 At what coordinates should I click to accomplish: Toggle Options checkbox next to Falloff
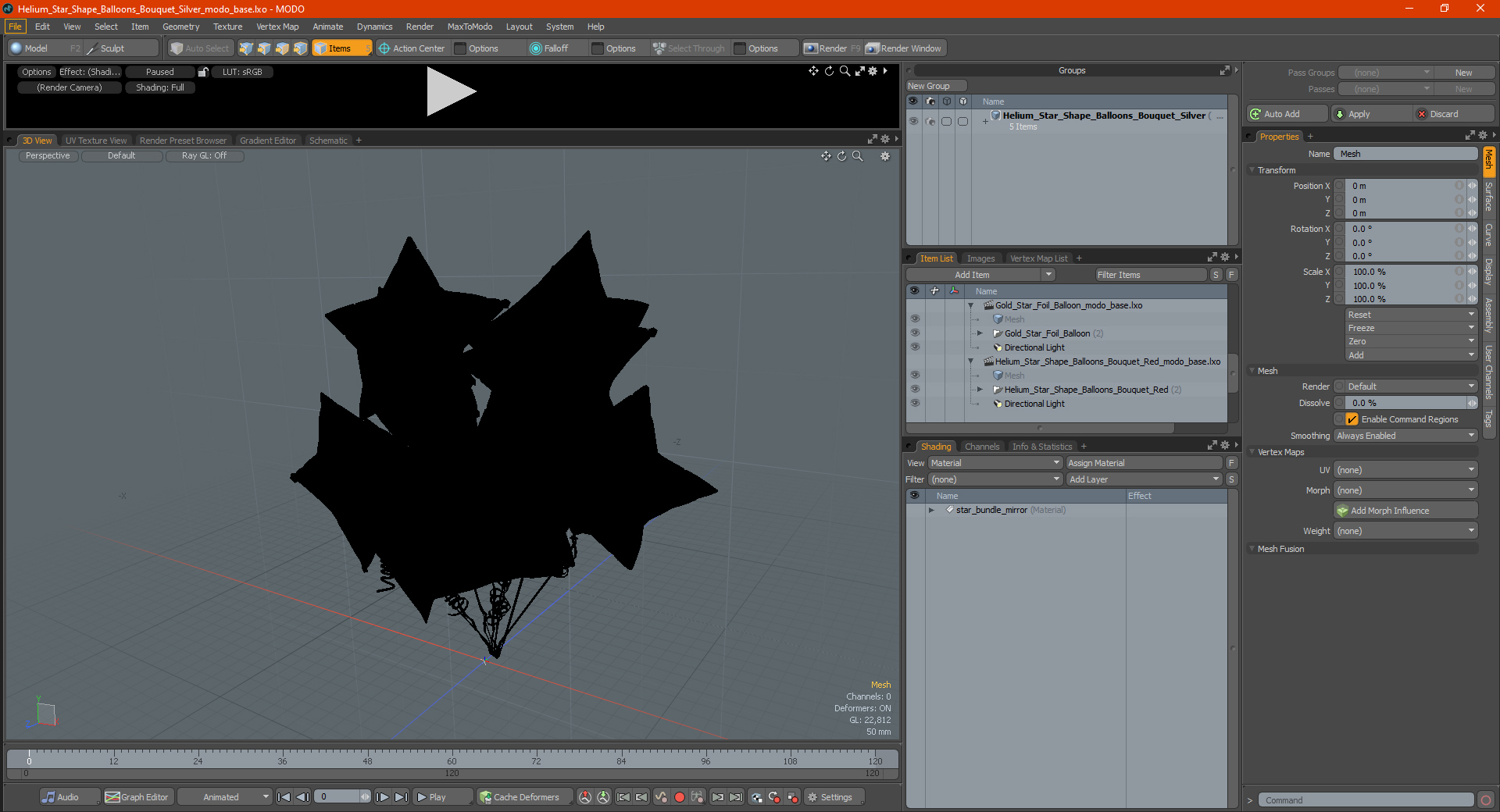point(598,48)
